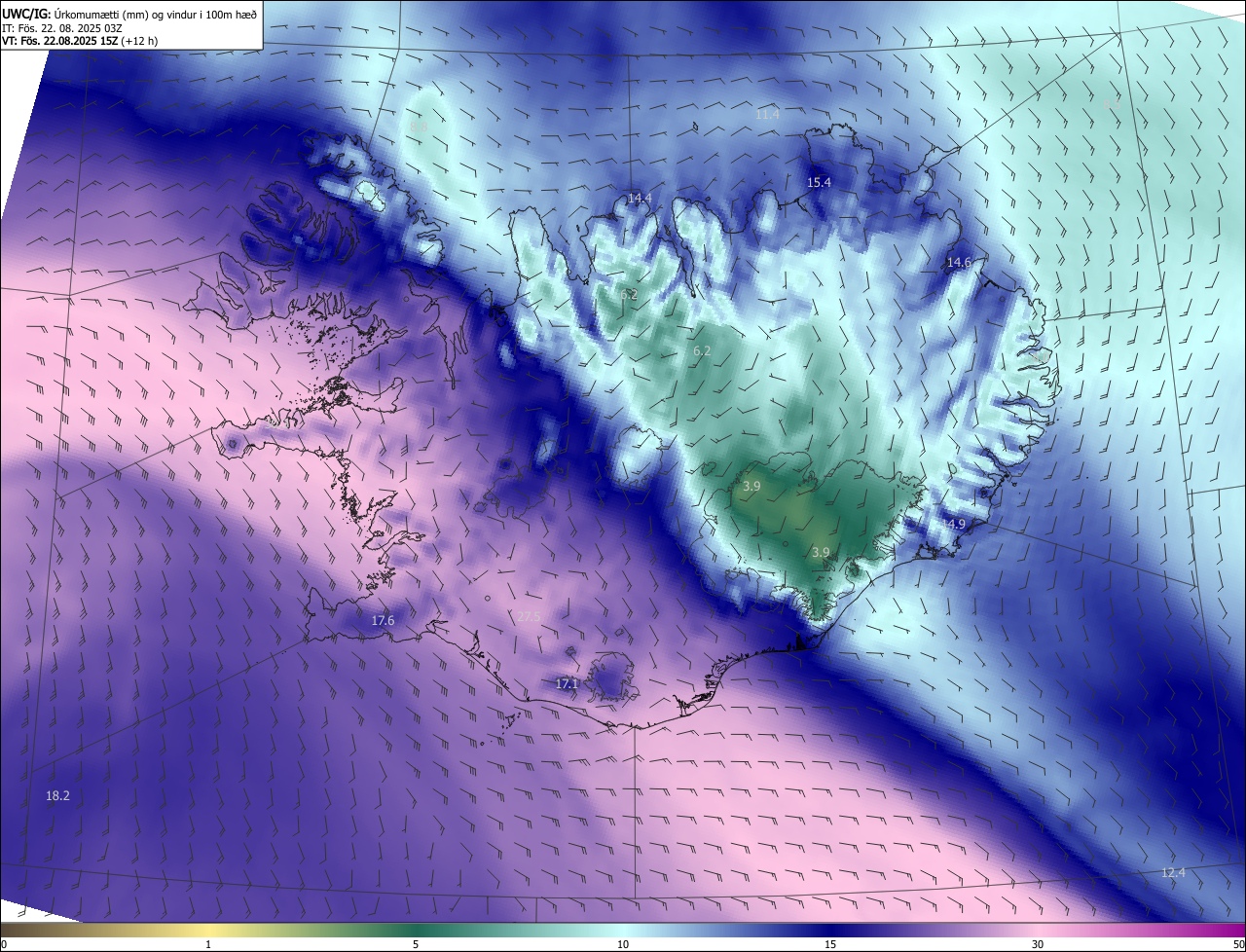Select the 15.4 value label on the map
Screen dimensions: 1246x952
click(819, 183)
